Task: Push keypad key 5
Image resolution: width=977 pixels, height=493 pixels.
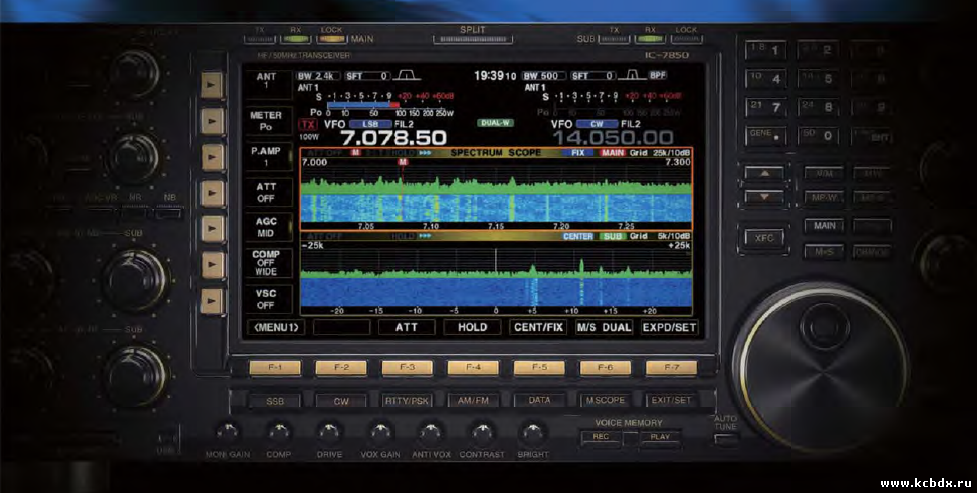Action: pos(818,79)
